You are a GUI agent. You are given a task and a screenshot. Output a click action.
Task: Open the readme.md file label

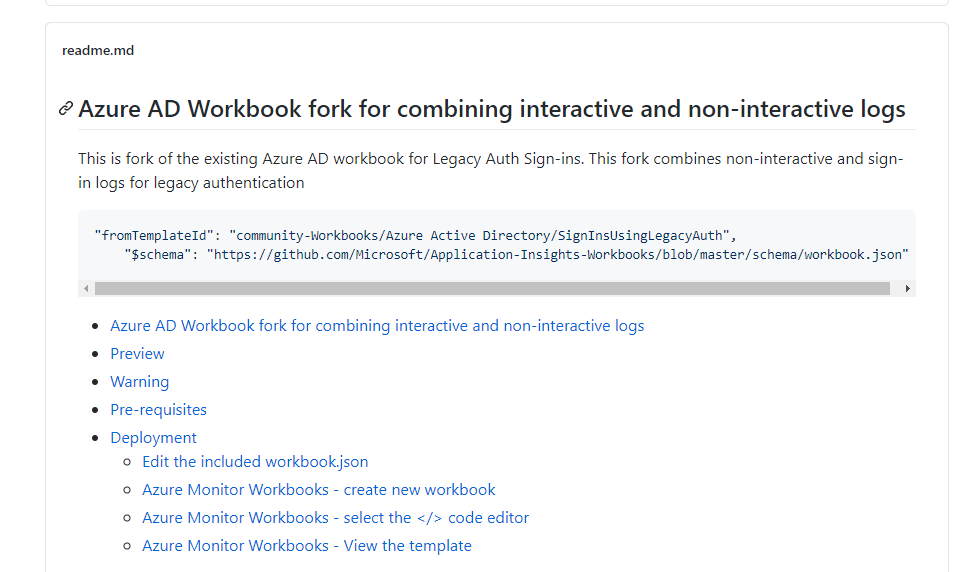click(x=98, y=51)
